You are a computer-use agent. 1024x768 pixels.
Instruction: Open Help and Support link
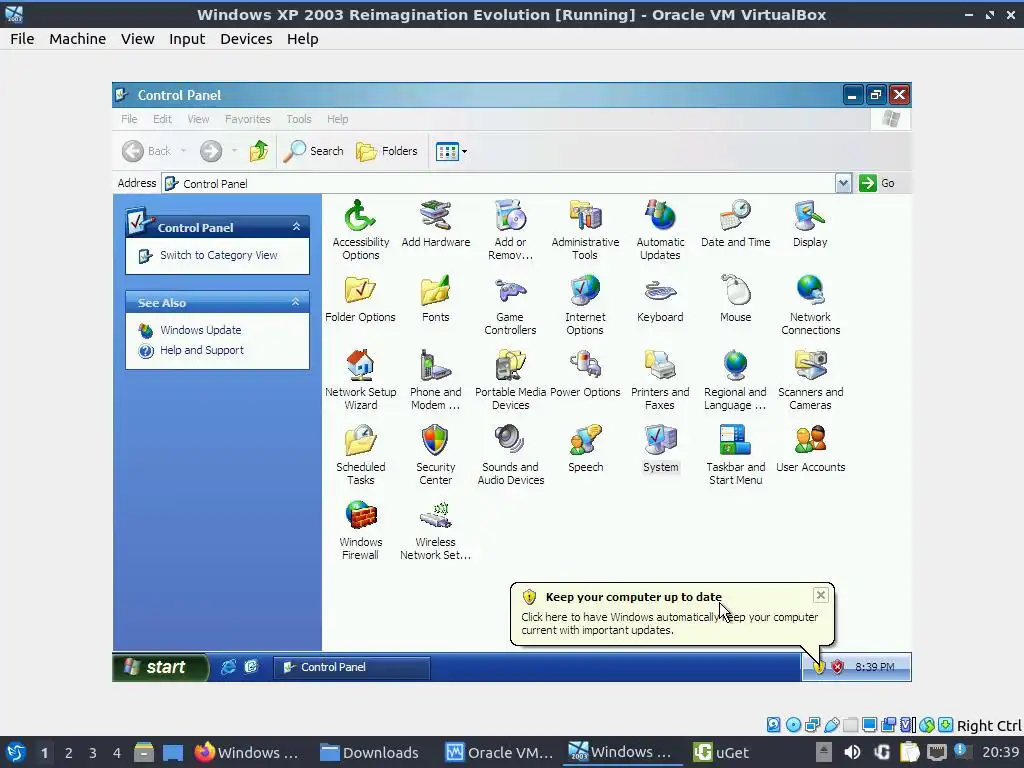202,350
